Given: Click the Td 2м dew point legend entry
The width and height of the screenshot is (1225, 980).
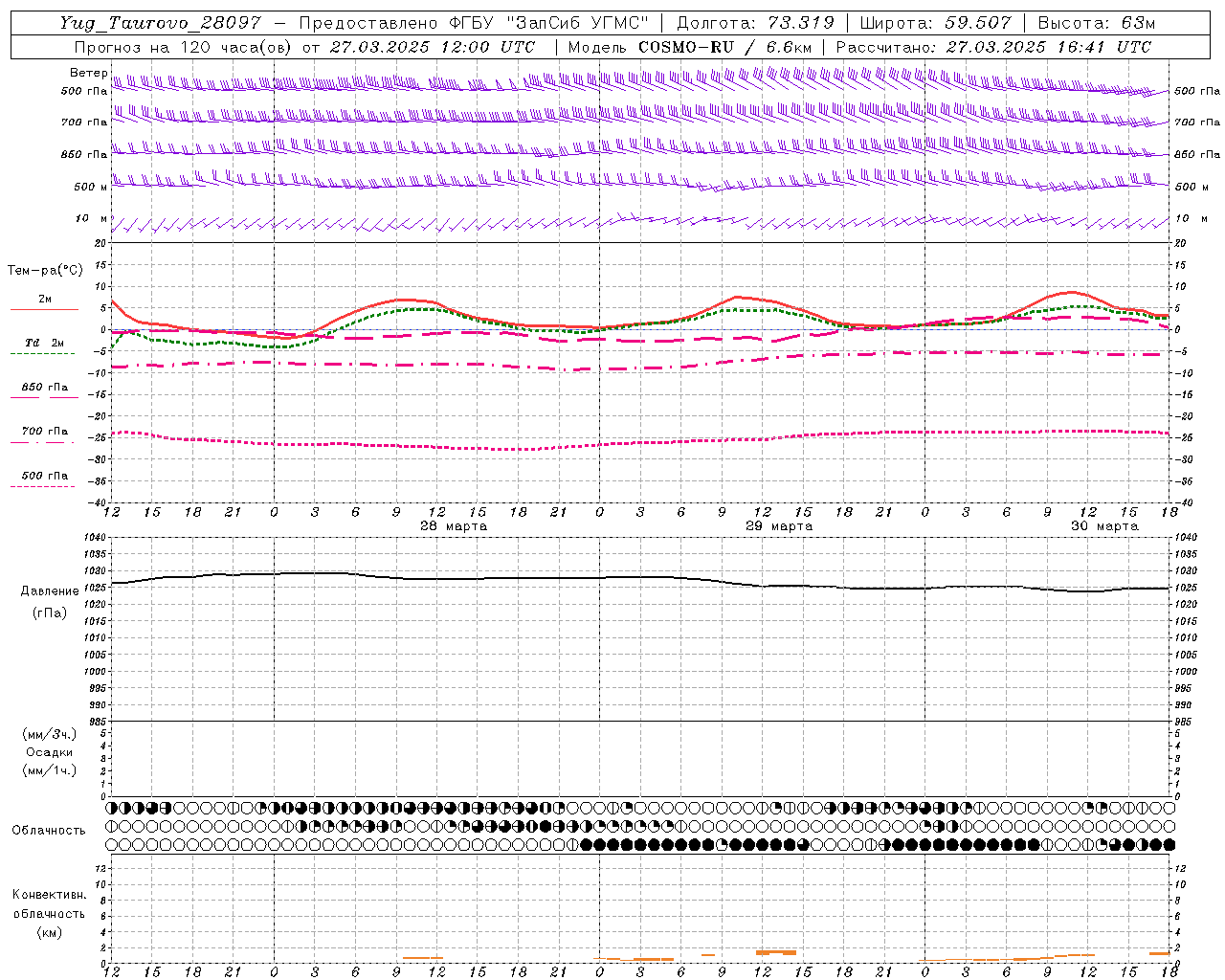Looking at the screenshot, I should [x=45, y=343].
